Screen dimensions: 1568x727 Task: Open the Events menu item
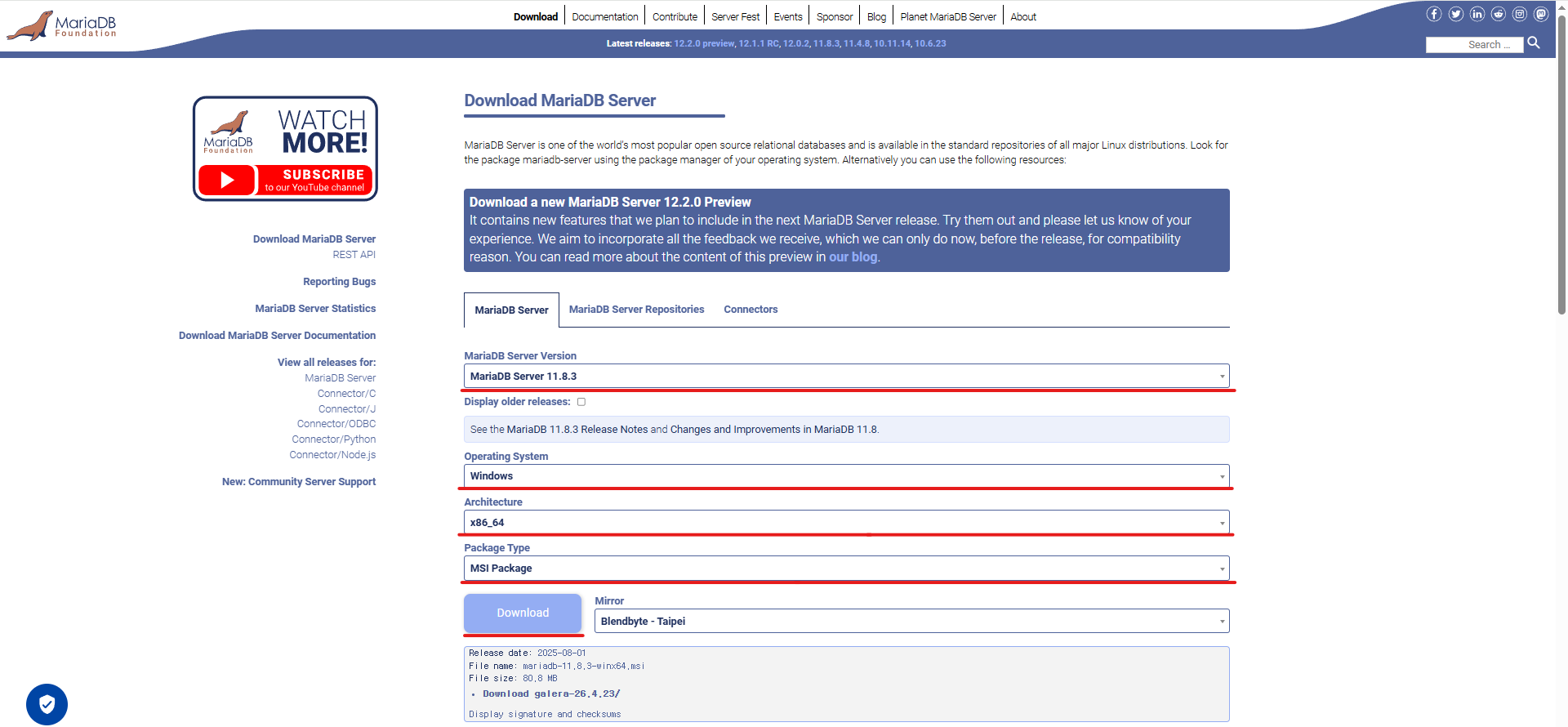tap(788, 16)
